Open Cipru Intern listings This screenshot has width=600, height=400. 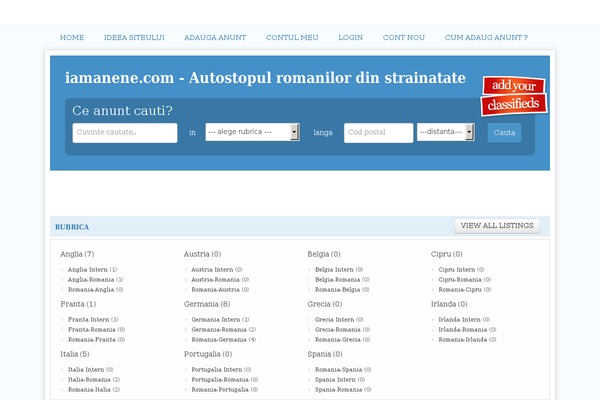tap(461, 269)
